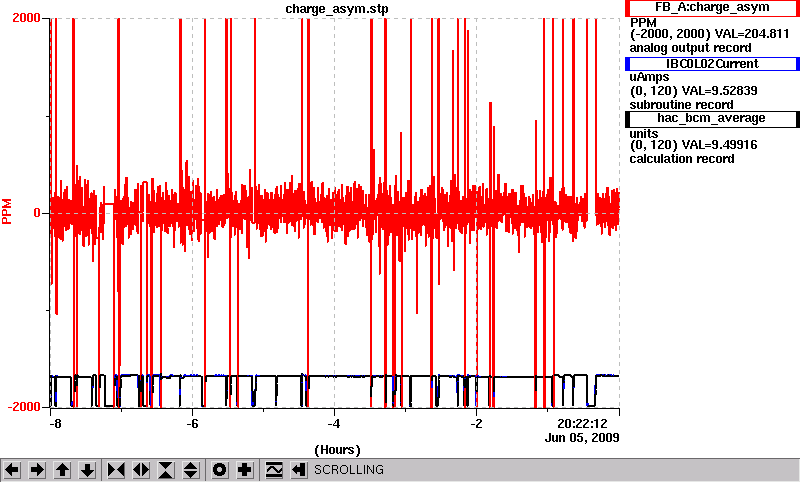
Task: Click the uAmps units label
Action: (649, 77)
